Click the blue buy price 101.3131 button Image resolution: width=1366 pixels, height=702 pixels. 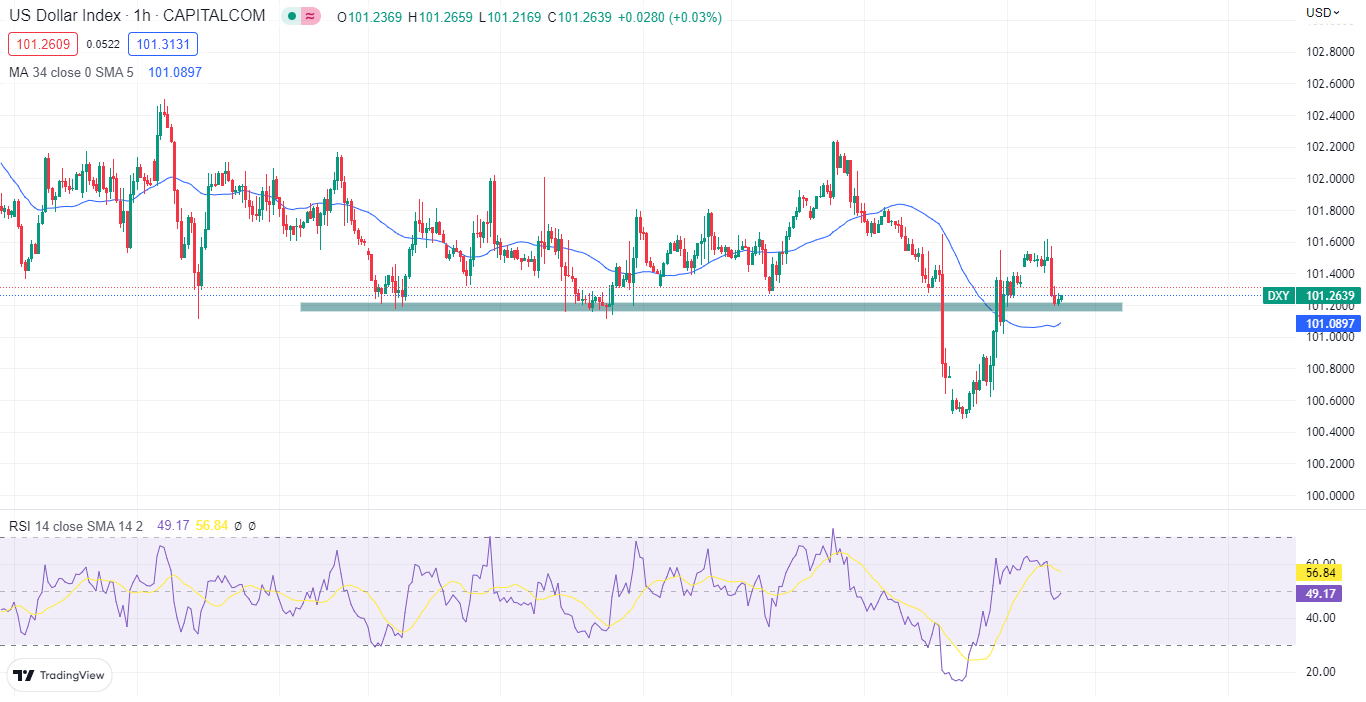click(x=163, y=44)
